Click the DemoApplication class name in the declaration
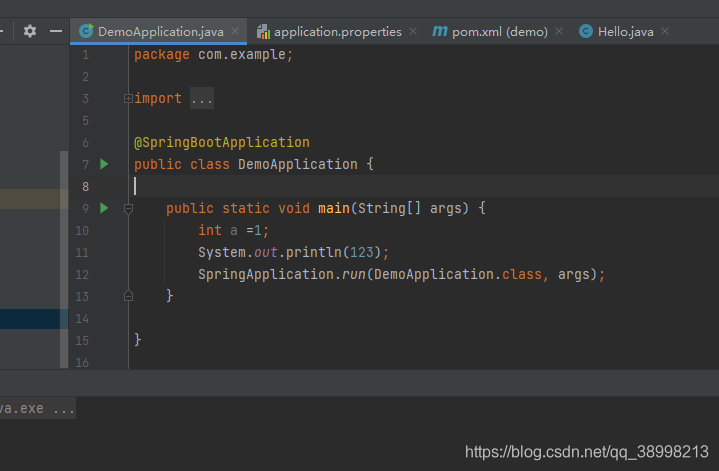719x471 pixels. click(298, 164)
